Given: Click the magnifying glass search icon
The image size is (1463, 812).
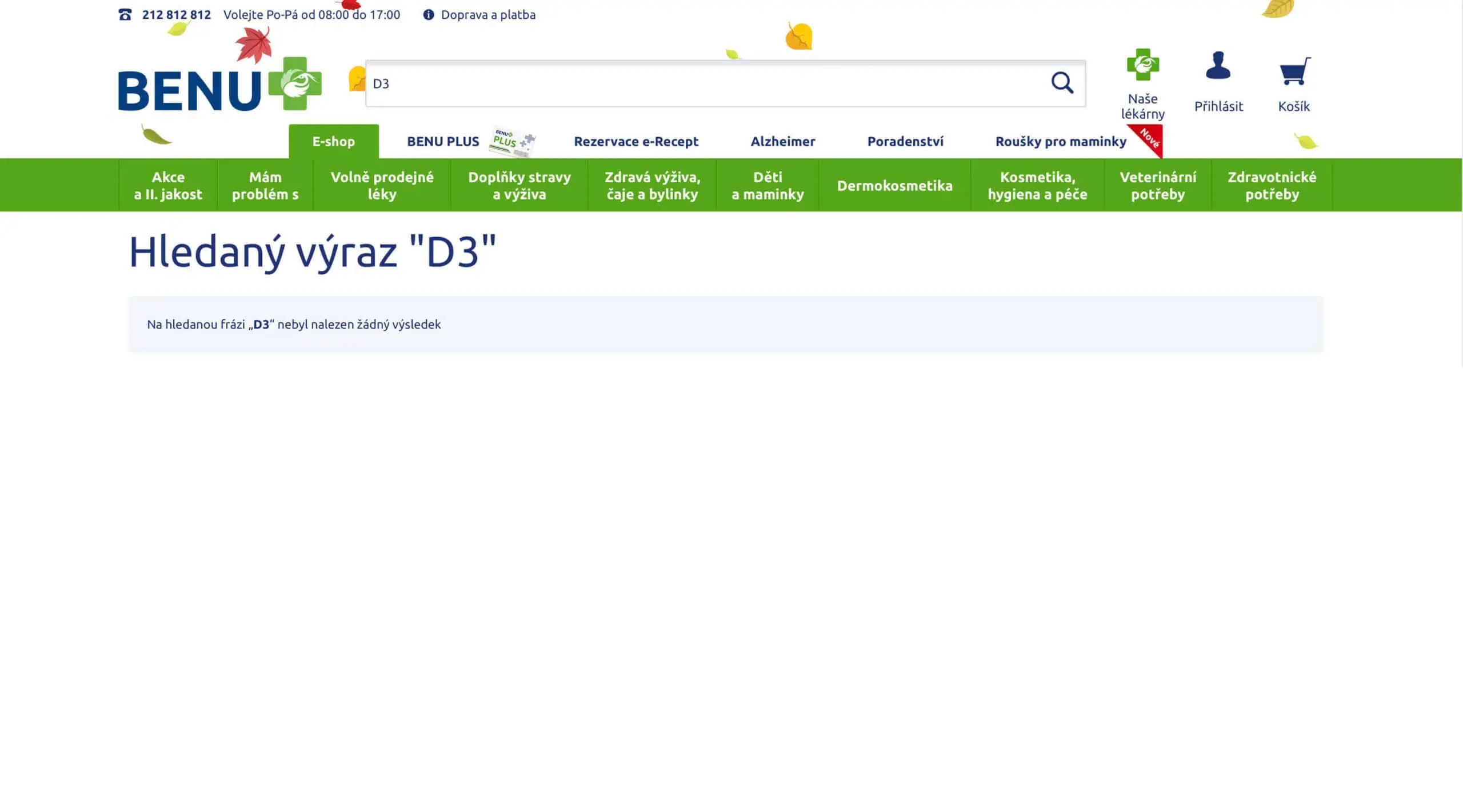Looking at the screenshot, I should 1062,83.
